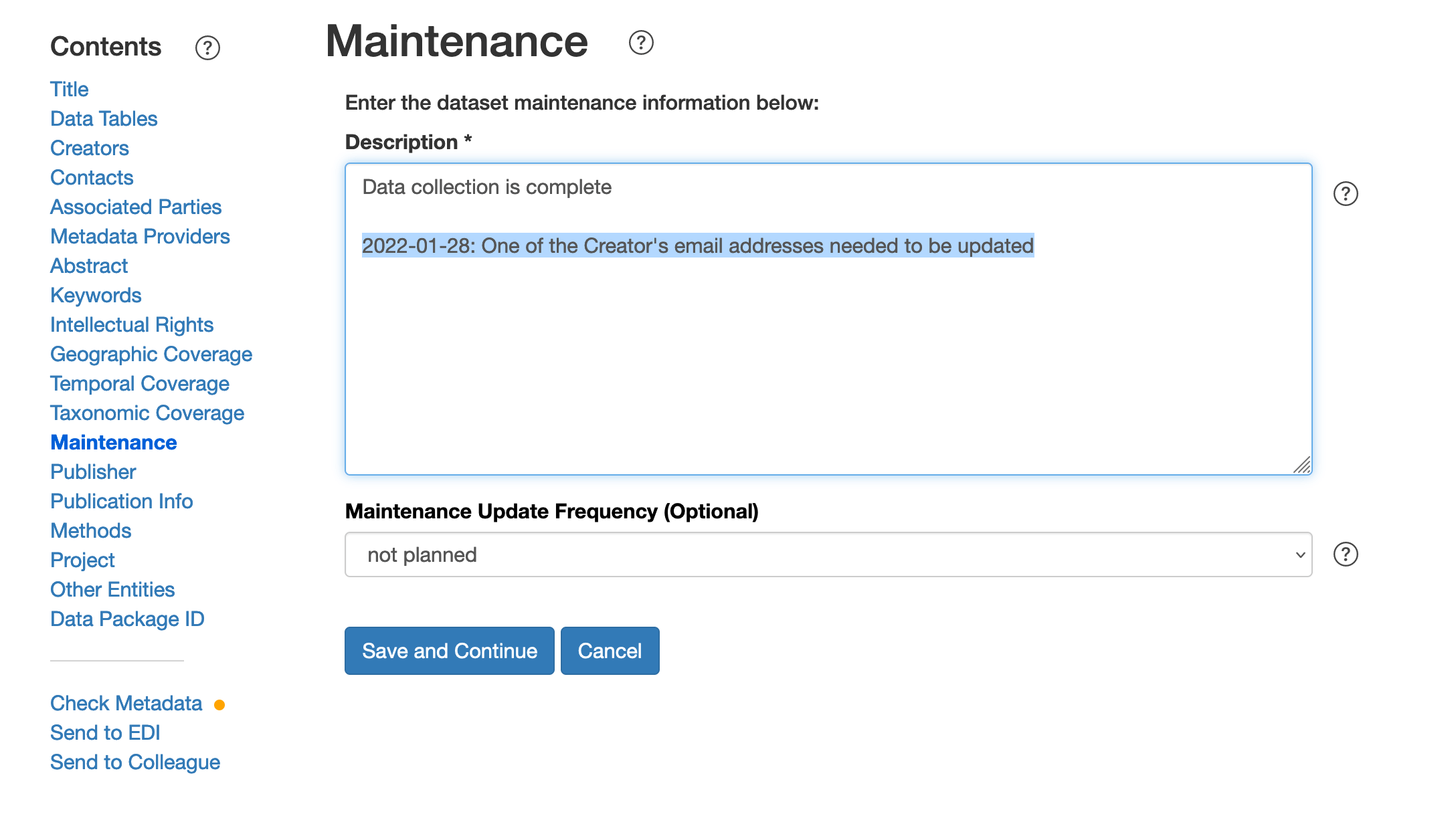Screen dimensions: 1456x816
Task: Click Save and Continue button
Action: (x=450, y=651)
